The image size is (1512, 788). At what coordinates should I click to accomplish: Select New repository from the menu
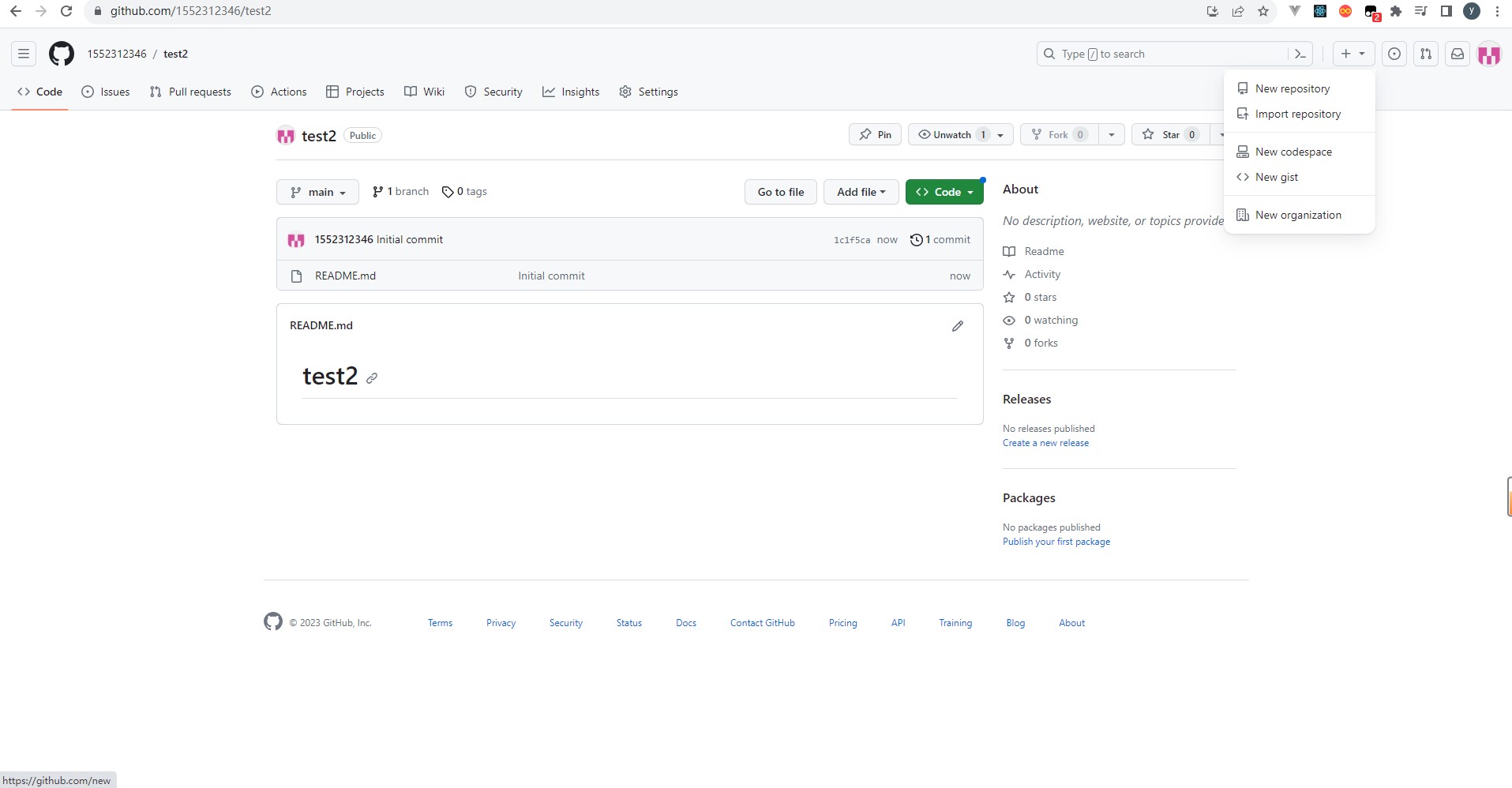(x=1292, y=88)
